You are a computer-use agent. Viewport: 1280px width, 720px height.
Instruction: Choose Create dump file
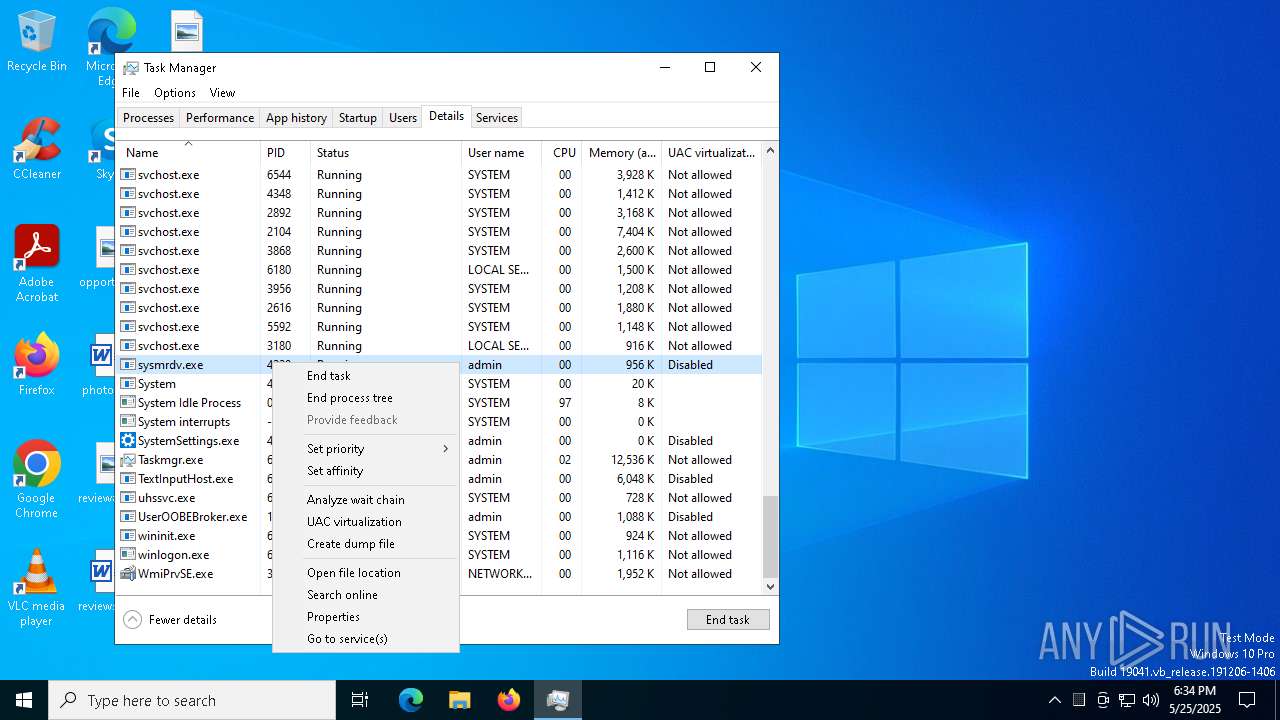[366, 544]
